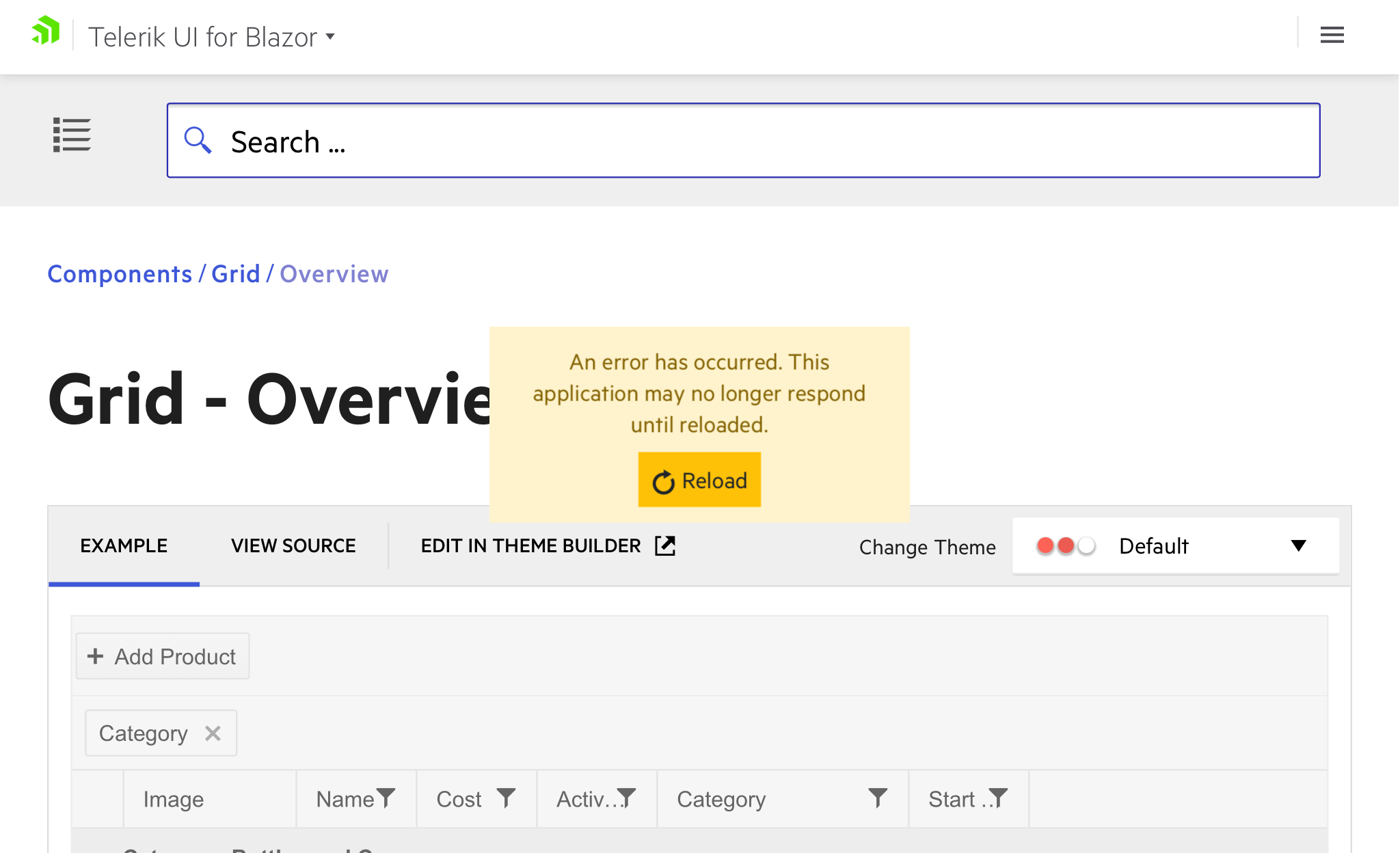
Task: Click the Add Product button
Action: (163, 656)
